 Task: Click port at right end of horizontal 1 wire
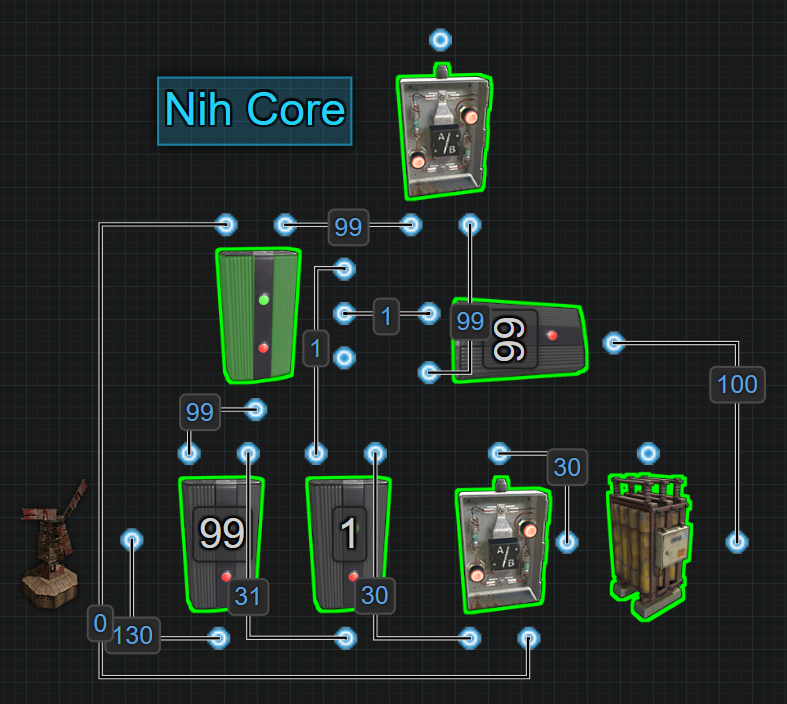coord(429,314)
